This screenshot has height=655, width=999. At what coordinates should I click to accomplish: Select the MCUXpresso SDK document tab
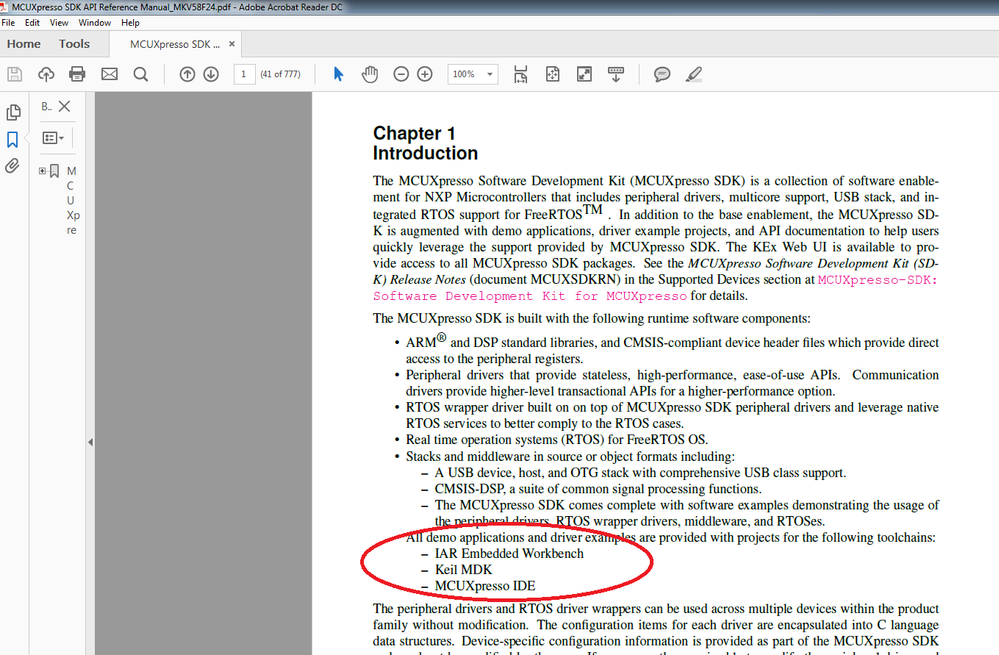[x=175, y=45]
